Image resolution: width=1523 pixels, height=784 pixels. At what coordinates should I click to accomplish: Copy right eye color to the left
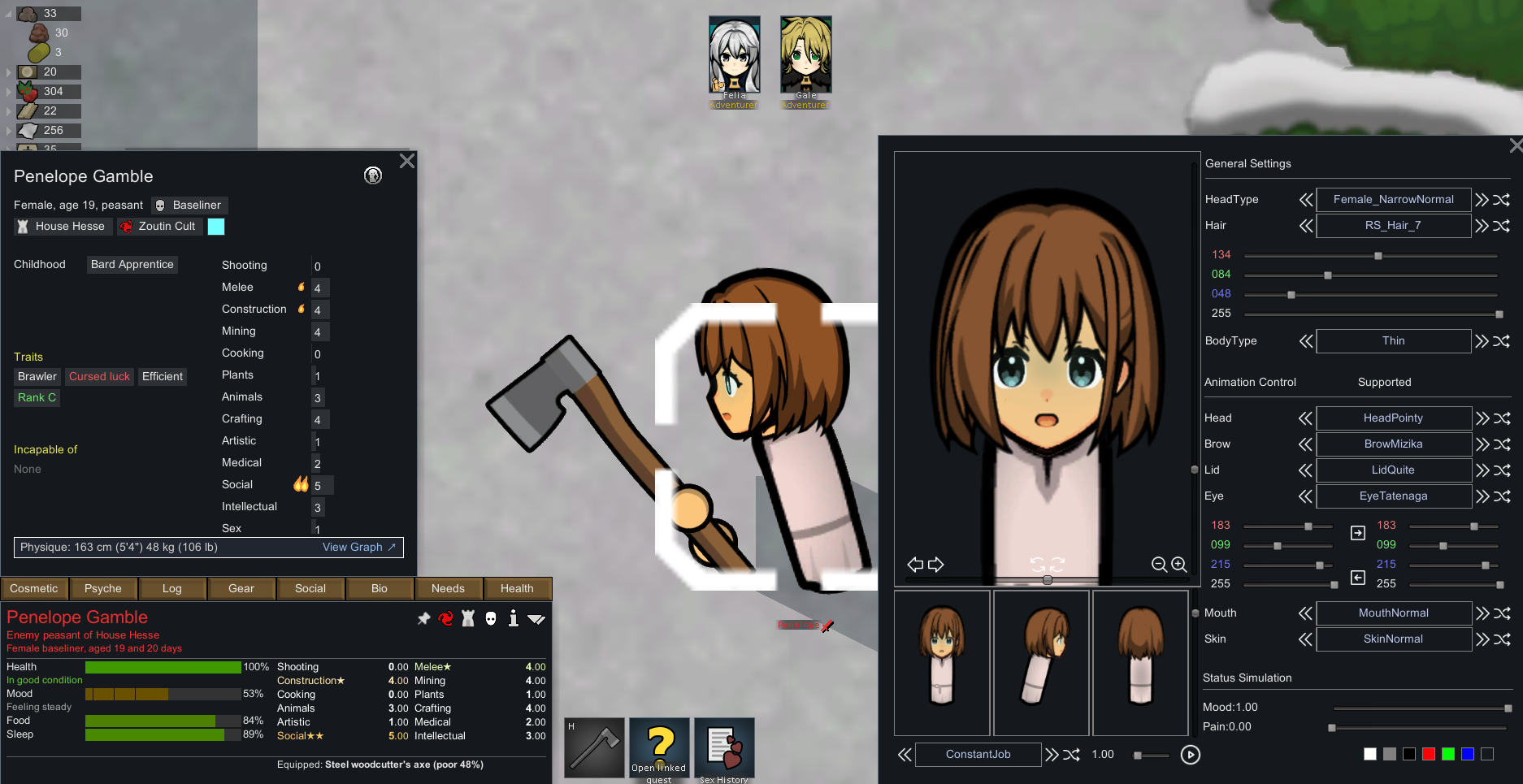click(1358, 577)
